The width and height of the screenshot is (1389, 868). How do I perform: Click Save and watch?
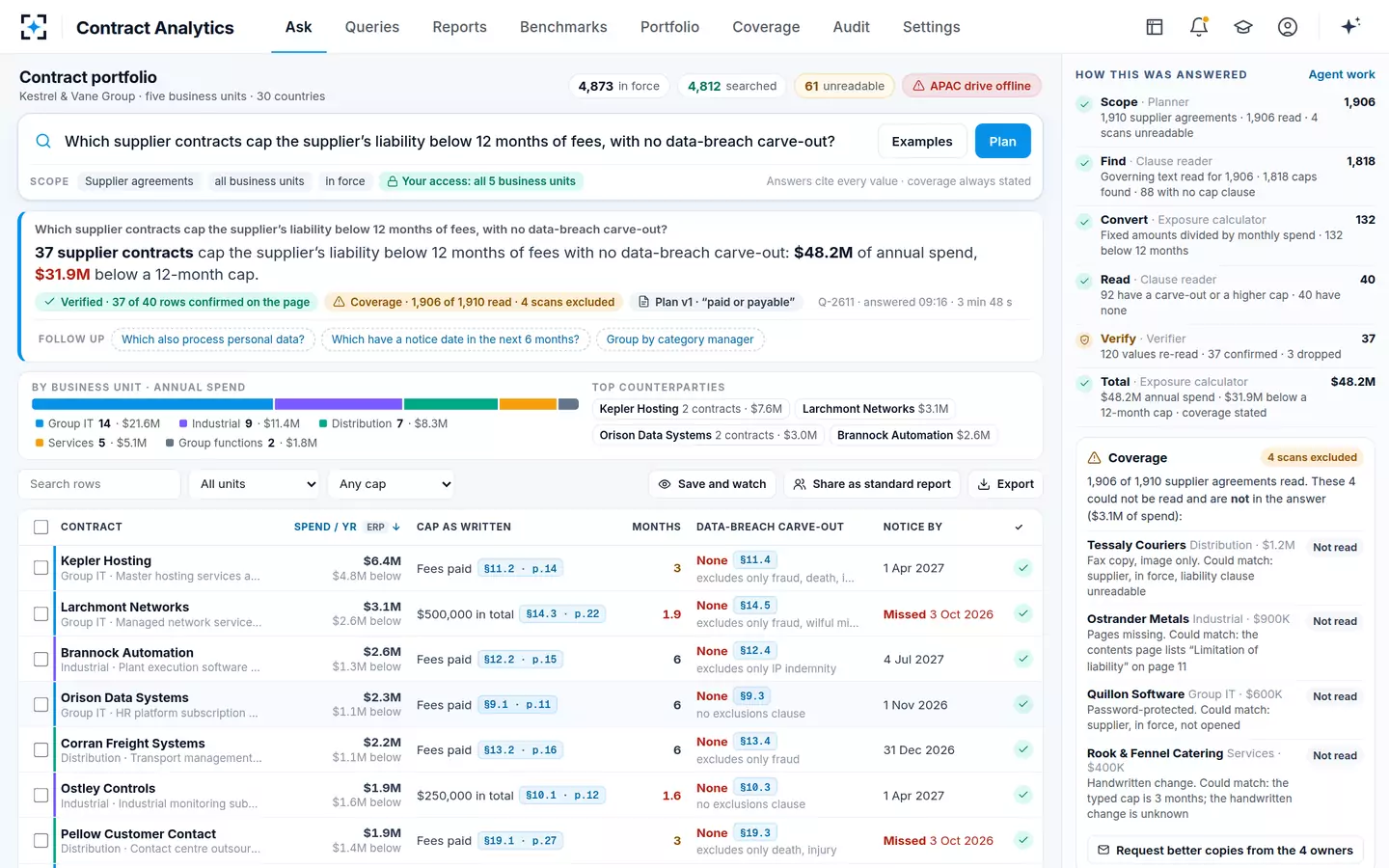[712, 484]
